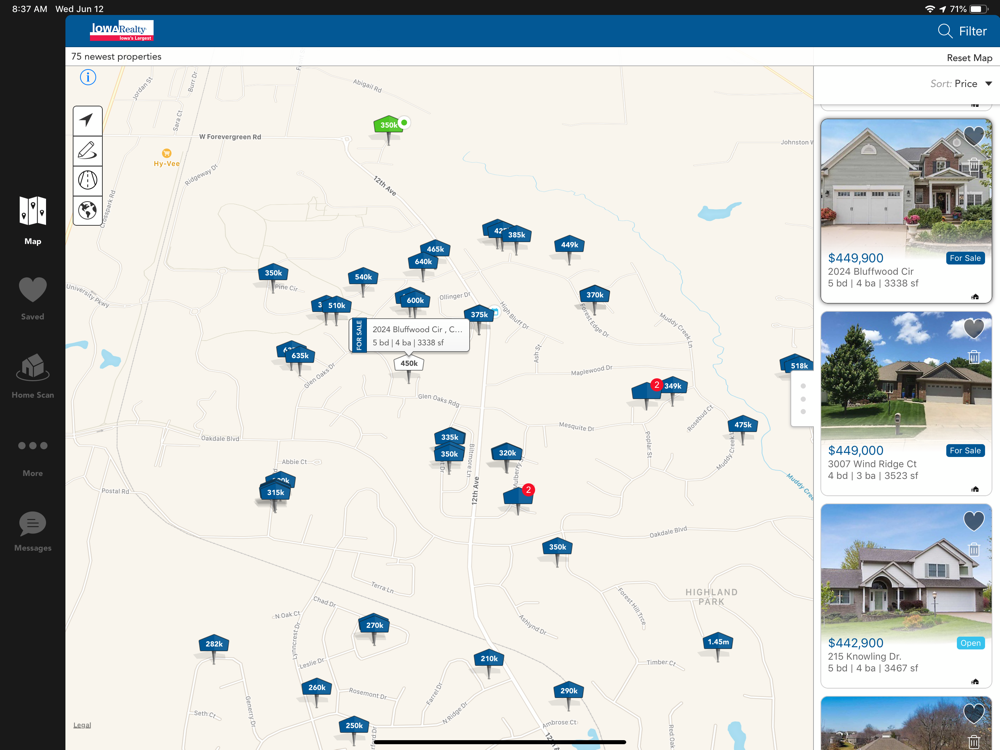The width and height of the screenshot is (1000, 750).
Task: Open Home Scan in sidebar
Action: click(x=33, y=376)
